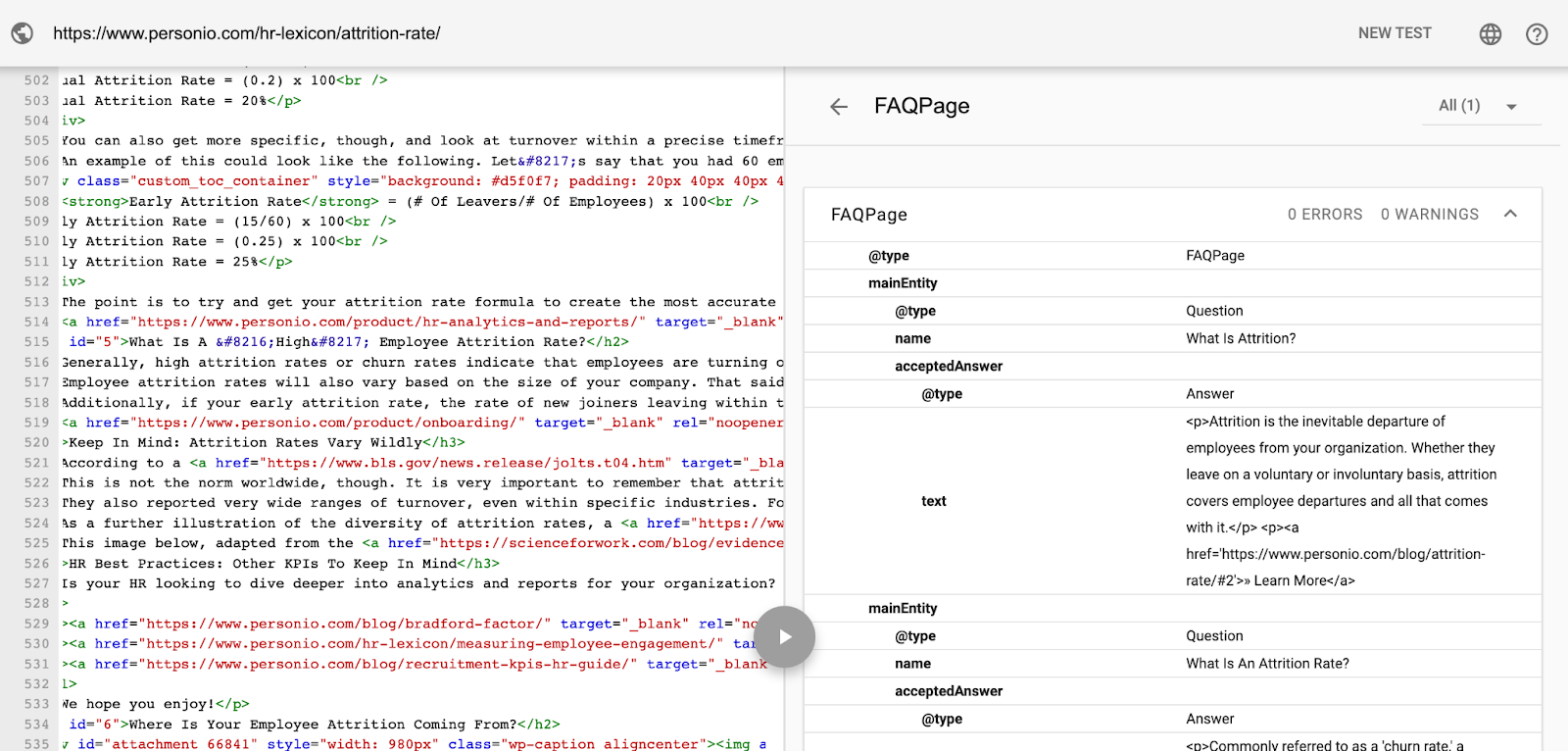Click the code line with measuring-employee-engagement URL
The image size is (1568, 751).
[409, 643]
